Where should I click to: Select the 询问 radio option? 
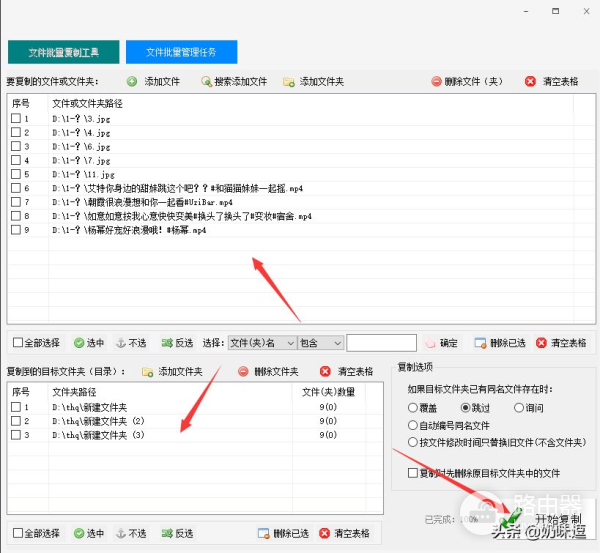pyautogui.click(x=518, y=408)
